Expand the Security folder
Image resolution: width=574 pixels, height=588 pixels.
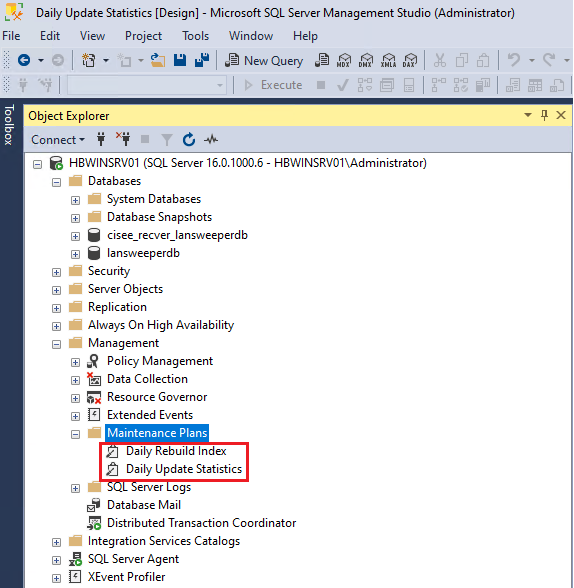coord(57,272)
